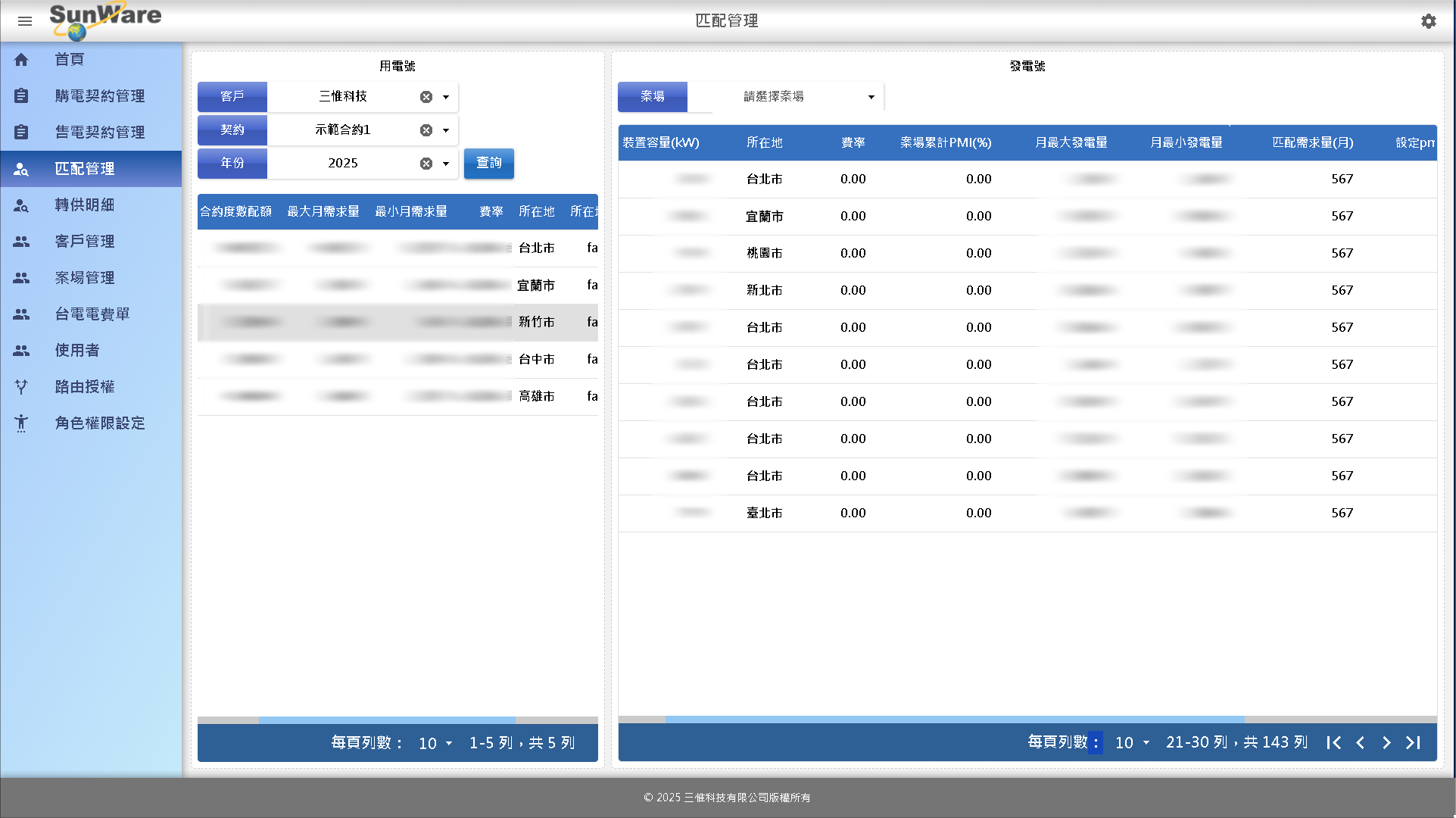Open 角色權限設定 from the sidebar
This screenshot has width=1456, height=818.
99,423
